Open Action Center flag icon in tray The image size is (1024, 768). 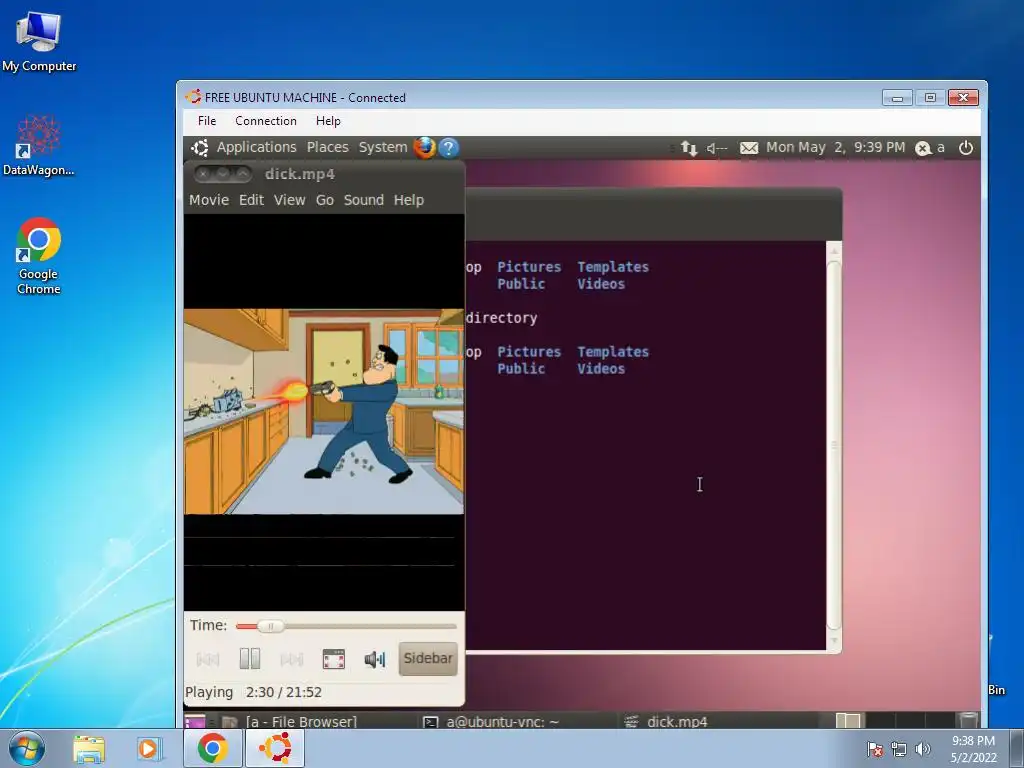(x=874, y=749)
